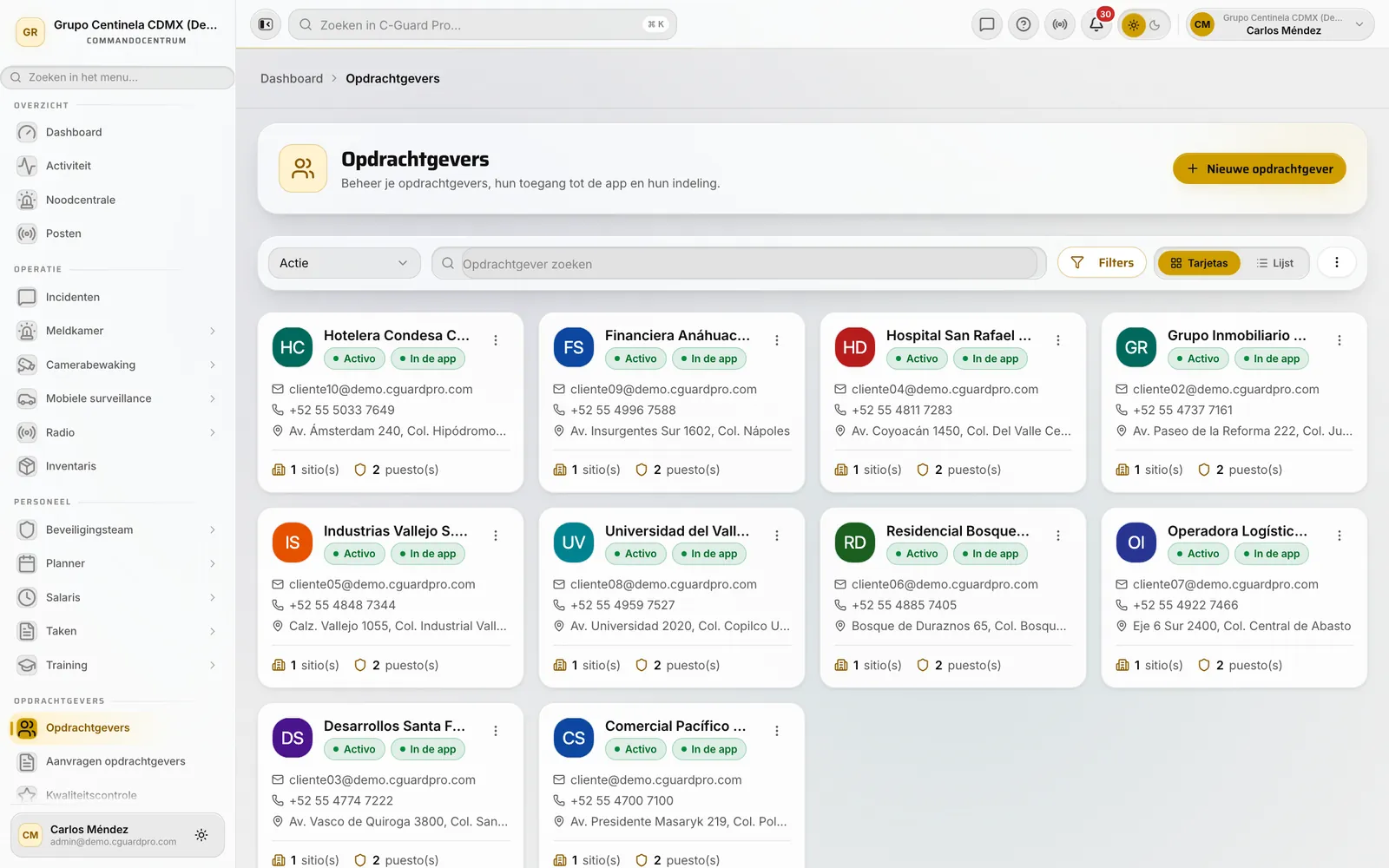Open Activiteit in the sidebar
The height and width of the screenshot is (868, 1389).
click(x=117, y=166)
